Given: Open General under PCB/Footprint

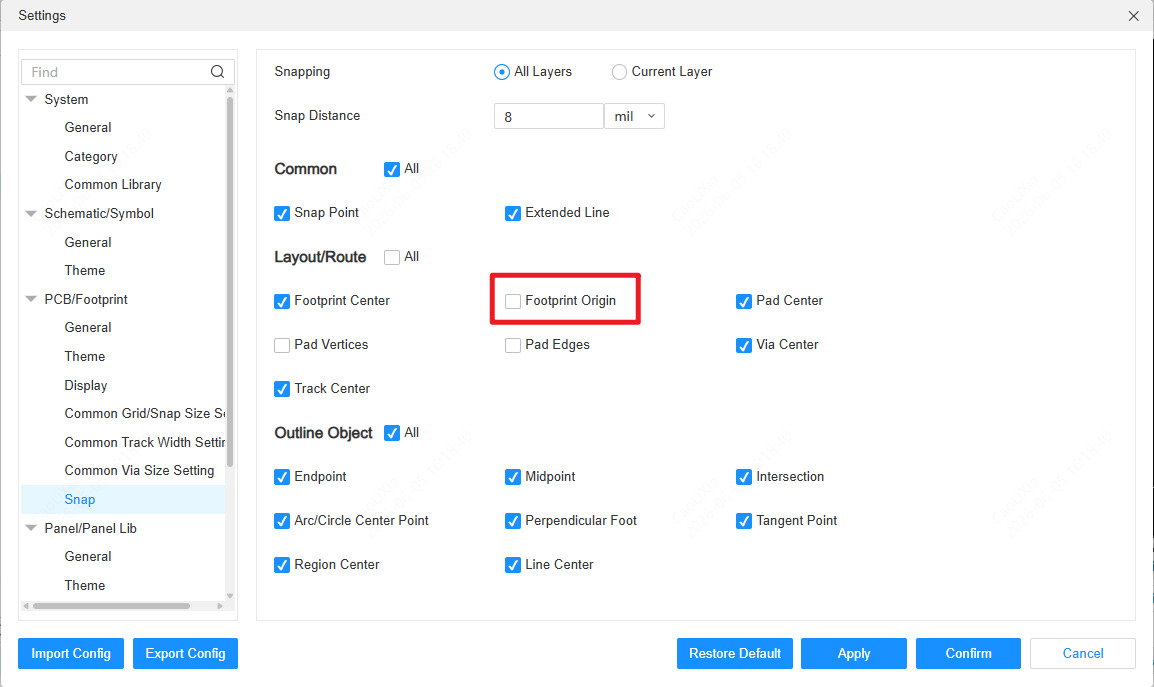Looking at the screenshot, I should [88, 328].
